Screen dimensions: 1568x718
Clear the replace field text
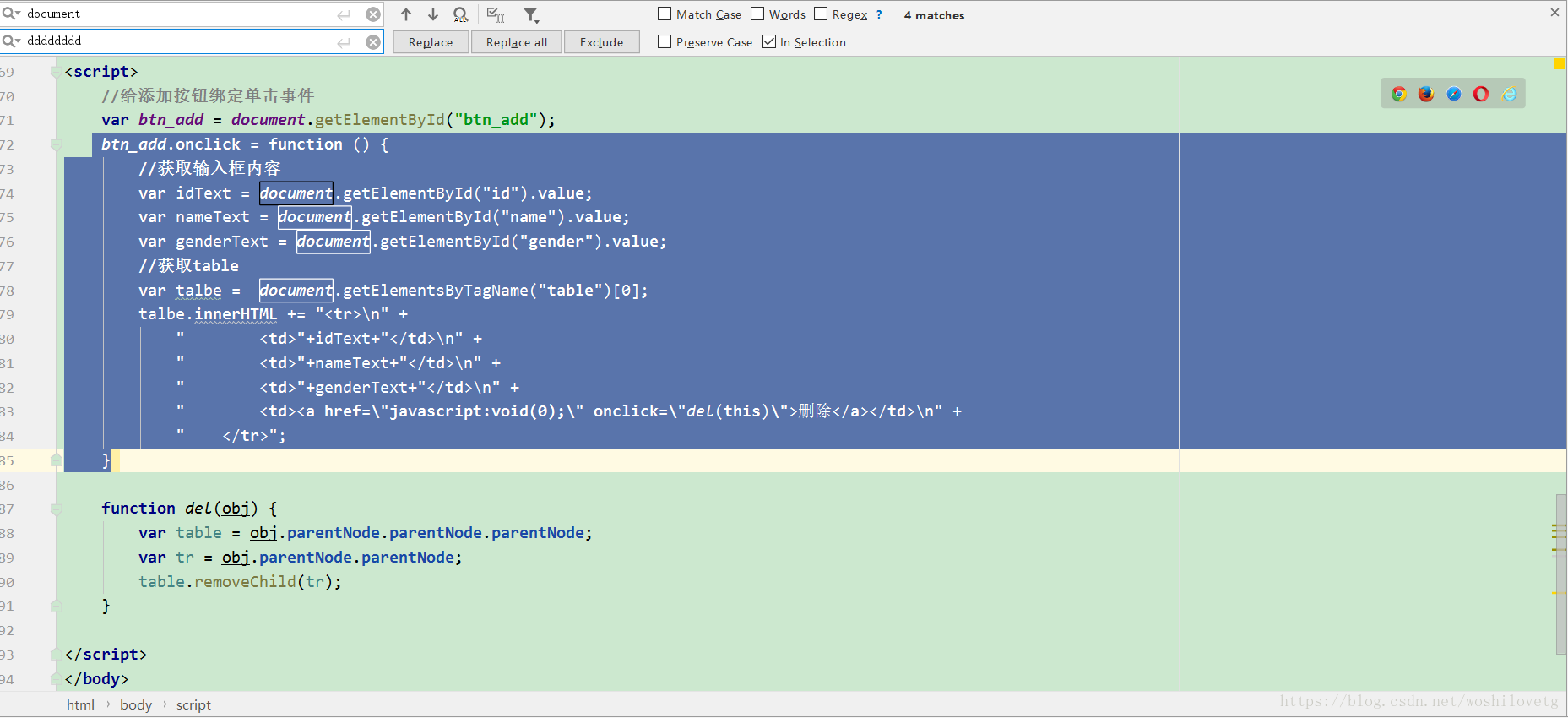click(372, 42)
